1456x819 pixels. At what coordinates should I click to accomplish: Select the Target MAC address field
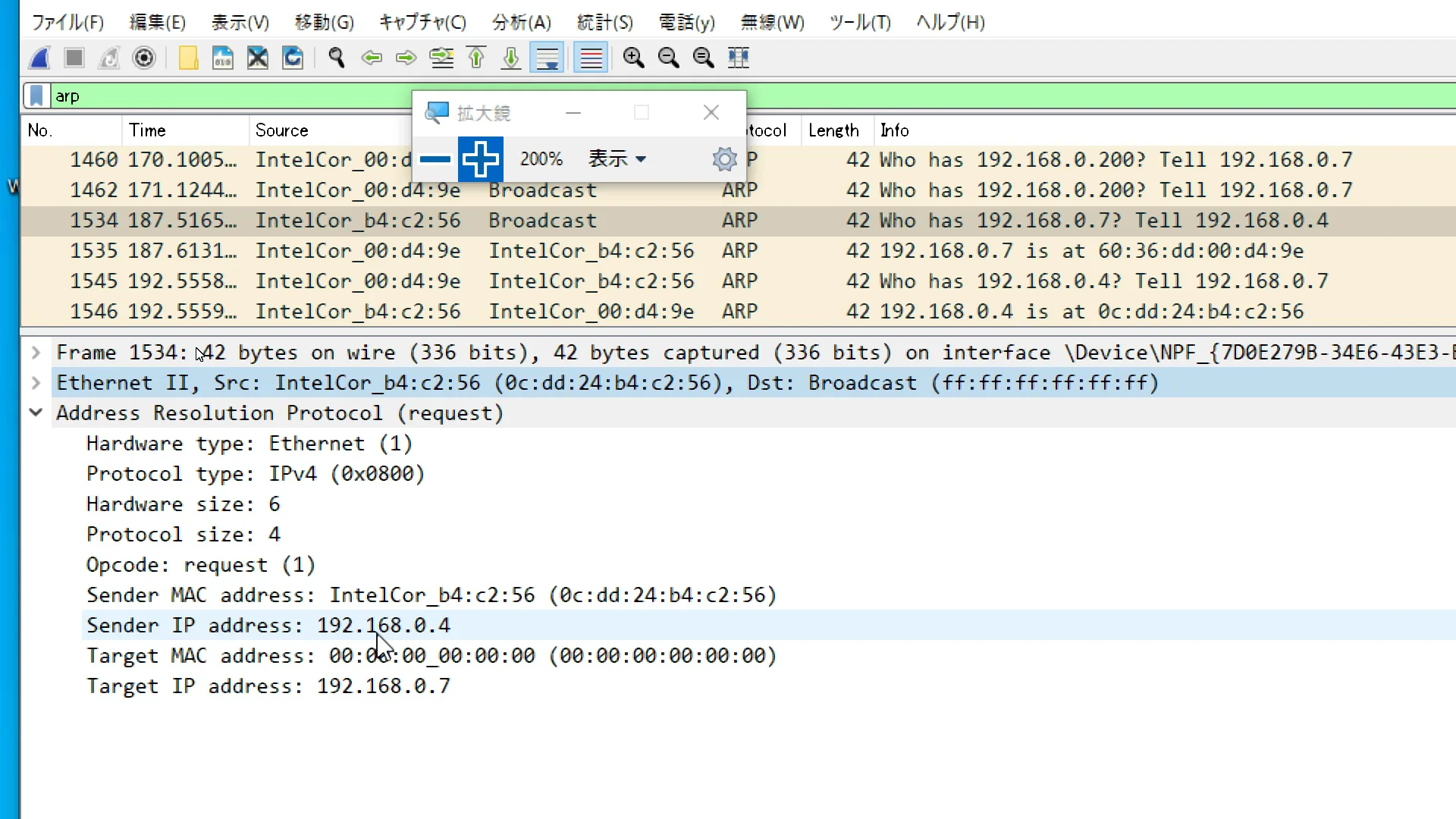point(431,656)
